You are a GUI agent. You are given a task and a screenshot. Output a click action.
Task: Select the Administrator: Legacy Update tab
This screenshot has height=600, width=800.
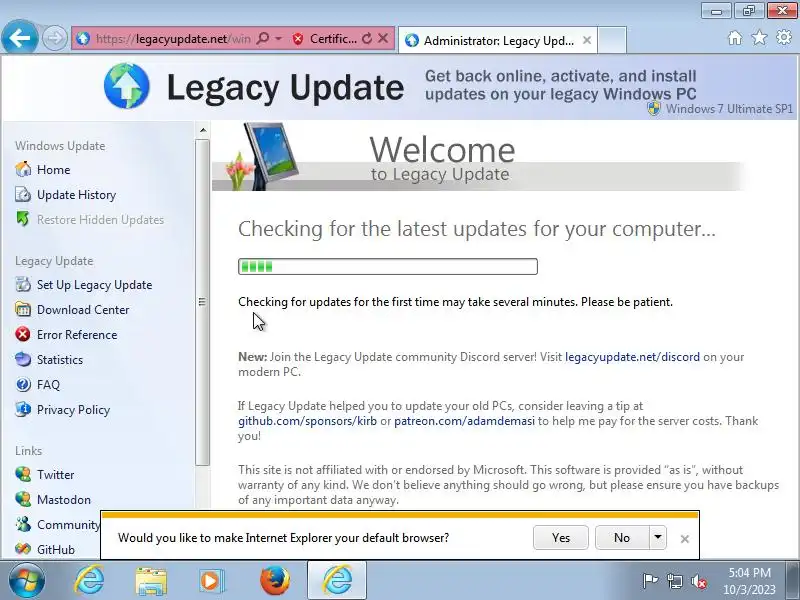tap(498, 40)
